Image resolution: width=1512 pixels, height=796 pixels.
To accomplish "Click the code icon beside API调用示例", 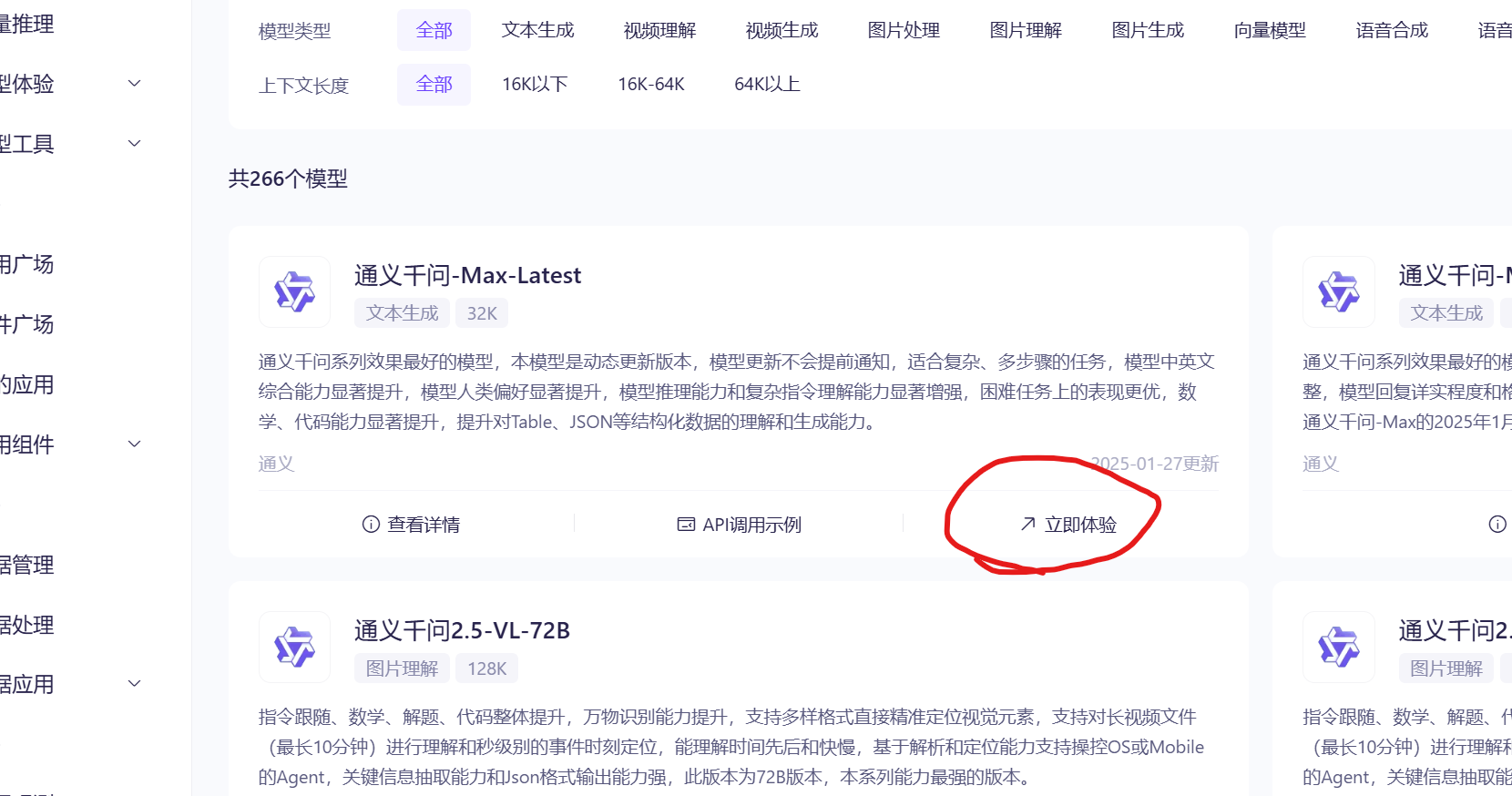I will coord(686,524).
